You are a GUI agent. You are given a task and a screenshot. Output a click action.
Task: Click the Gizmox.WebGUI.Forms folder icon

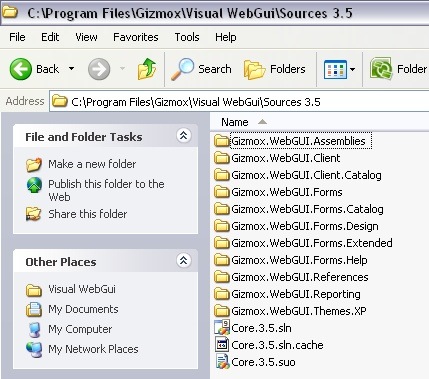(x=222, y=192)
